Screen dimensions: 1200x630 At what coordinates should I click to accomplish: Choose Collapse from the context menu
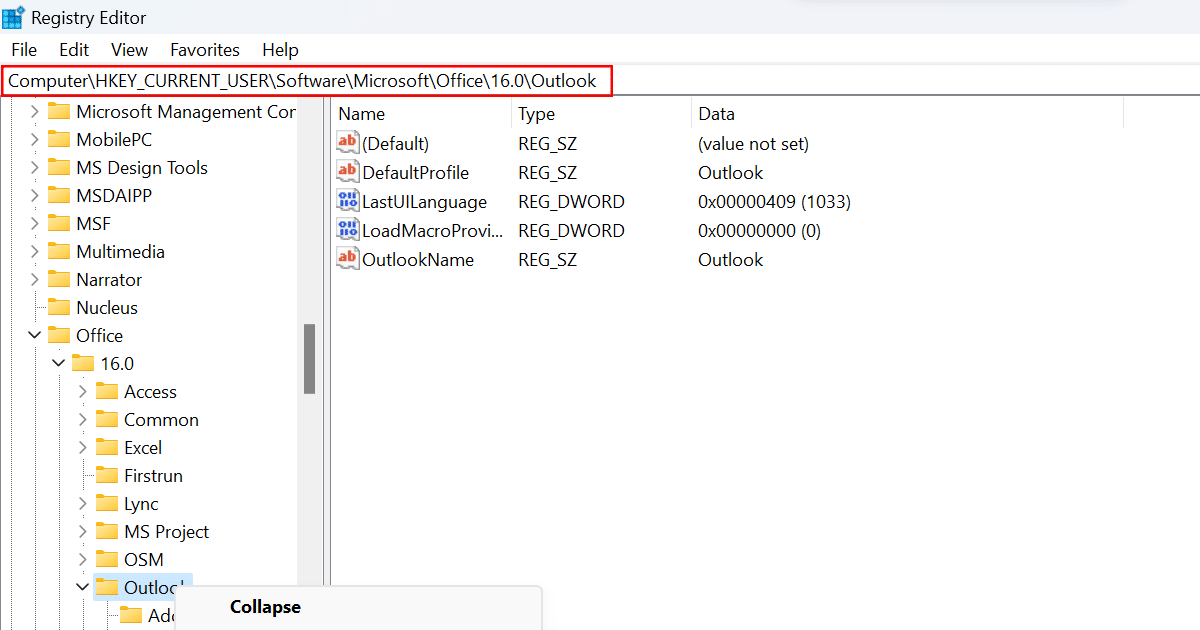pos(265,607)
